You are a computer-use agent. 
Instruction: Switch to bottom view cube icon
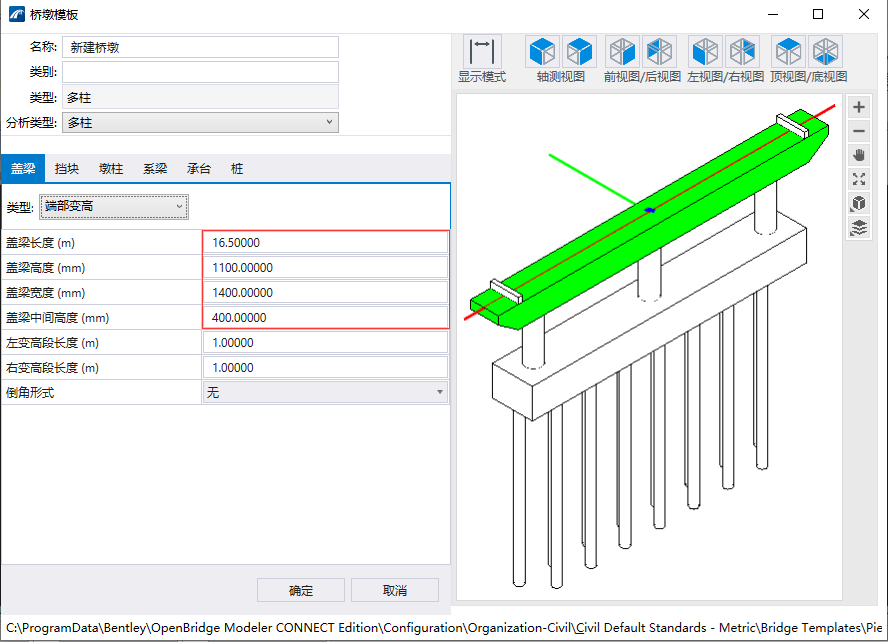point(826,51)
